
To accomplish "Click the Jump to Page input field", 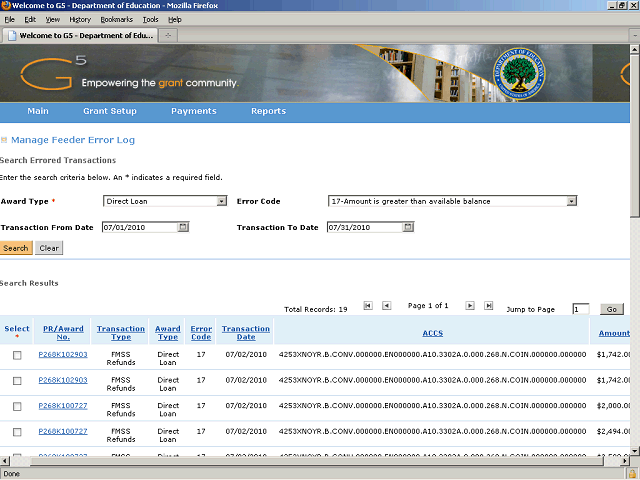I will pos(580,310).
